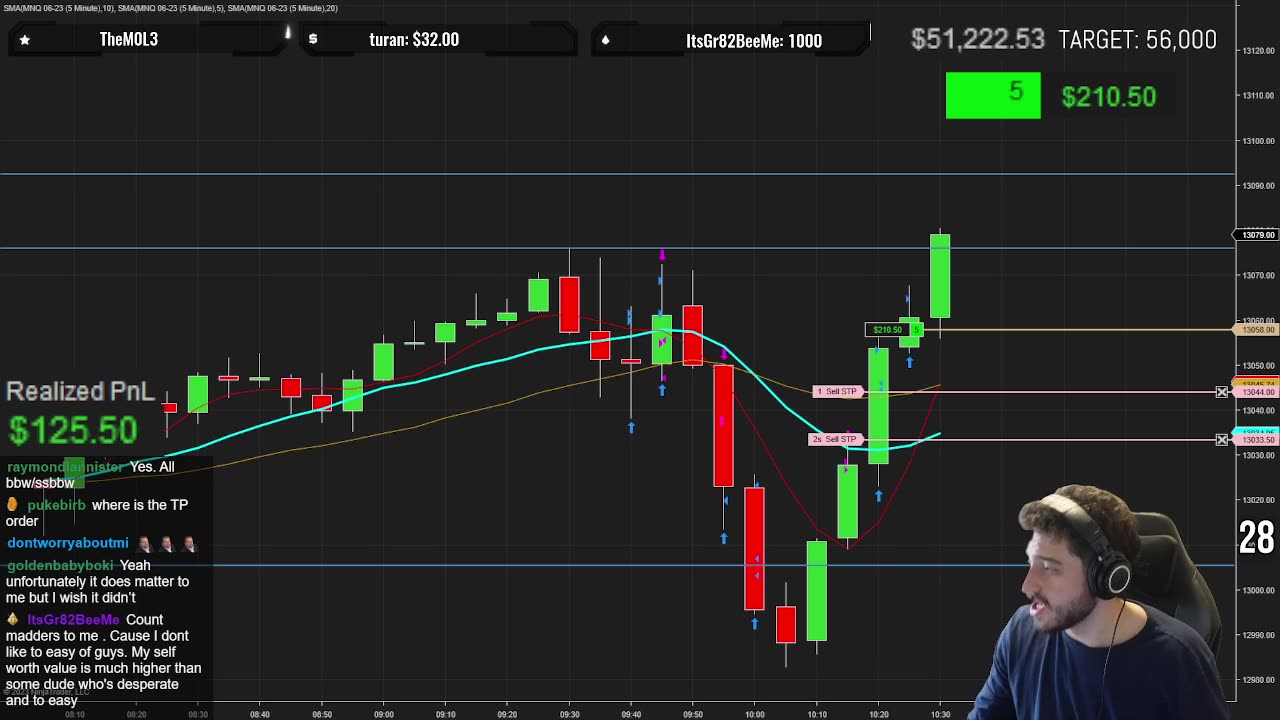Click chat username raymondlannister
Screen dimensions: 1280x720
[x=65, y=467]
